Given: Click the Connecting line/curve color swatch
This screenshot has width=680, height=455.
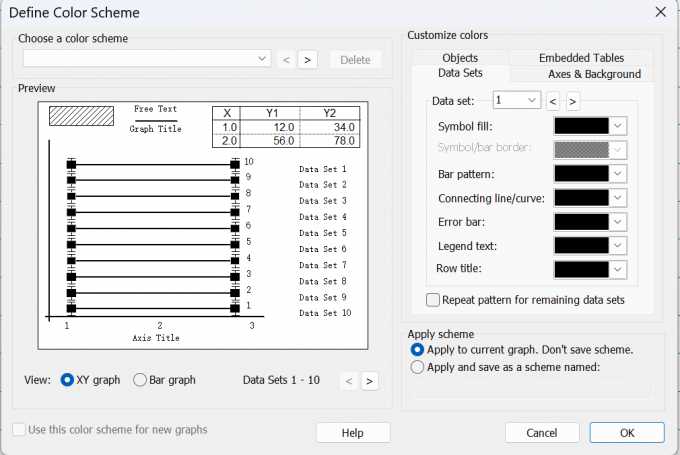Looking at the screenshot, I should tap(582, 198).
